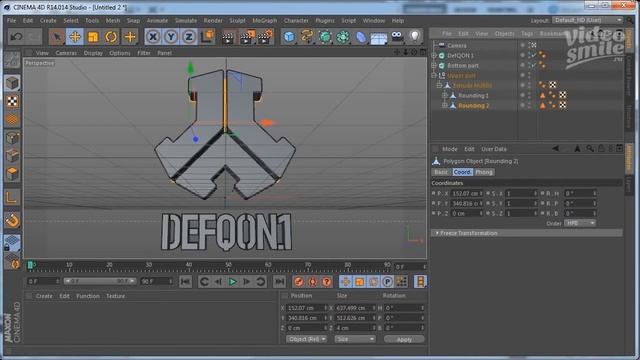Activate the Scale tool in the toolbar
Viewport: 640px width, 360px height.
[93, 37]
